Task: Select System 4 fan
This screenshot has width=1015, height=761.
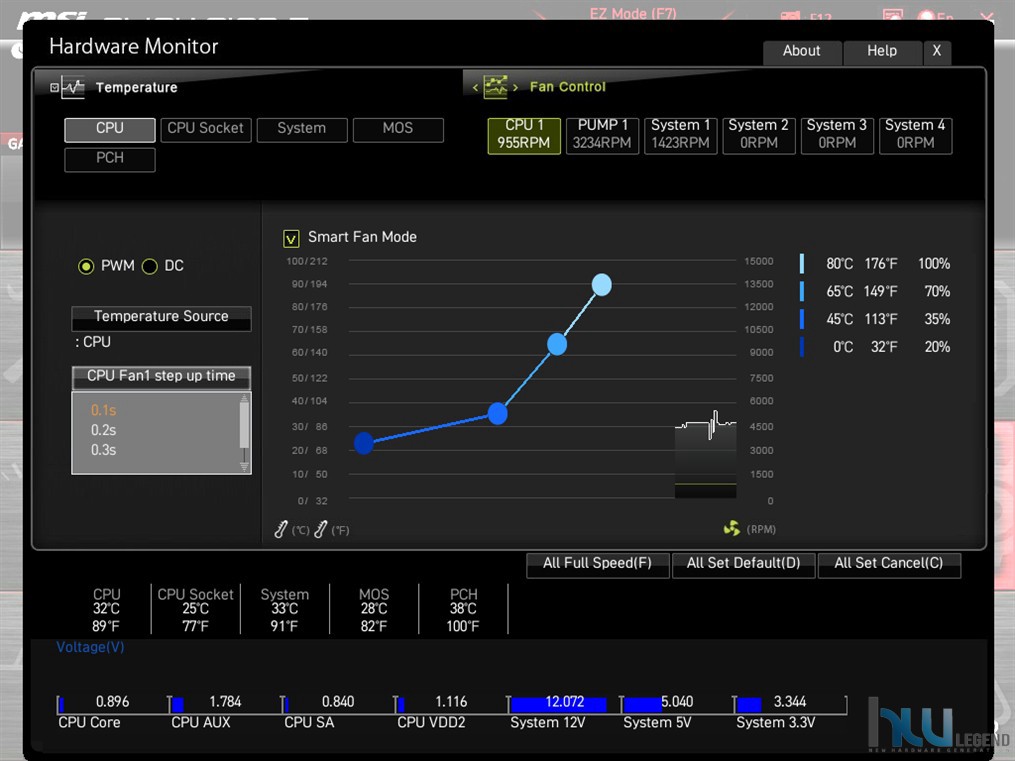Action: [x=915, y=135]
